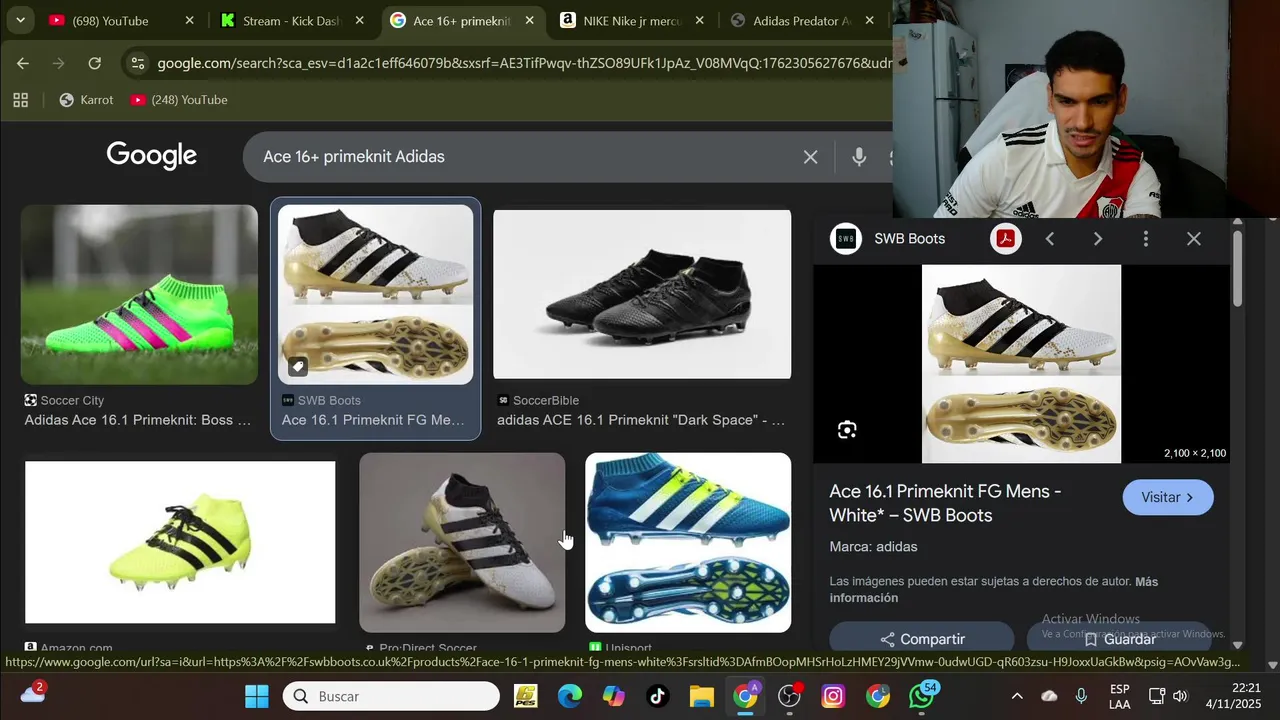Close the Adidas Predator tab
Viewport: 1280px width, 720px height.
[869, 20]
